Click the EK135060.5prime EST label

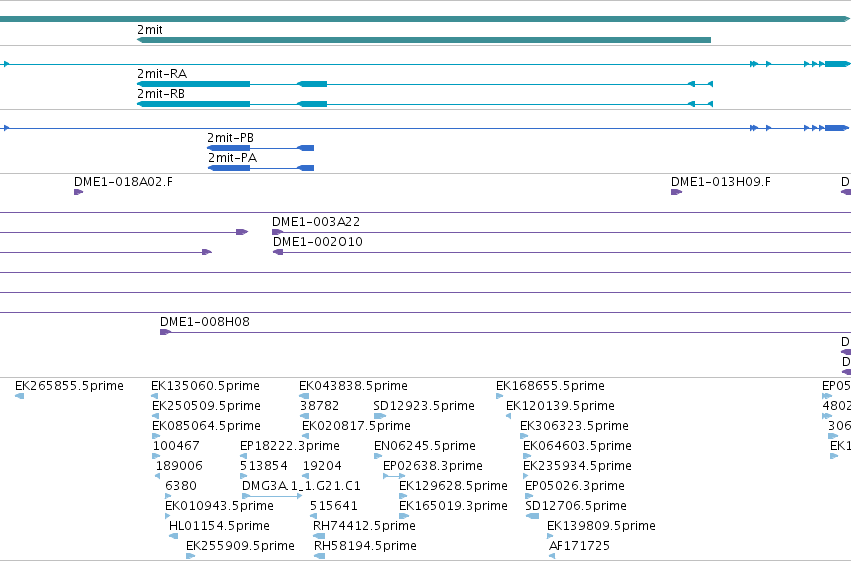pyautogui.click(x=206, y=386)
